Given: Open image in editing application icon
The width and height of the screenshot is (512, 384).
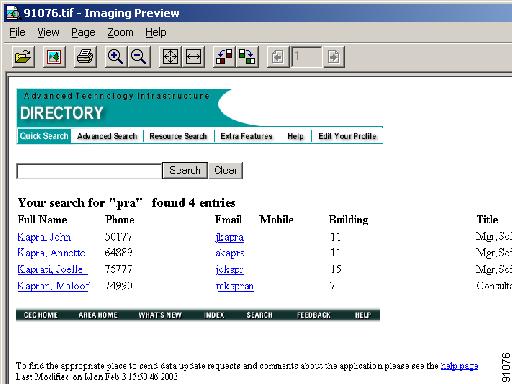Looking at the screenshot, I should click(x=54, y=57).
